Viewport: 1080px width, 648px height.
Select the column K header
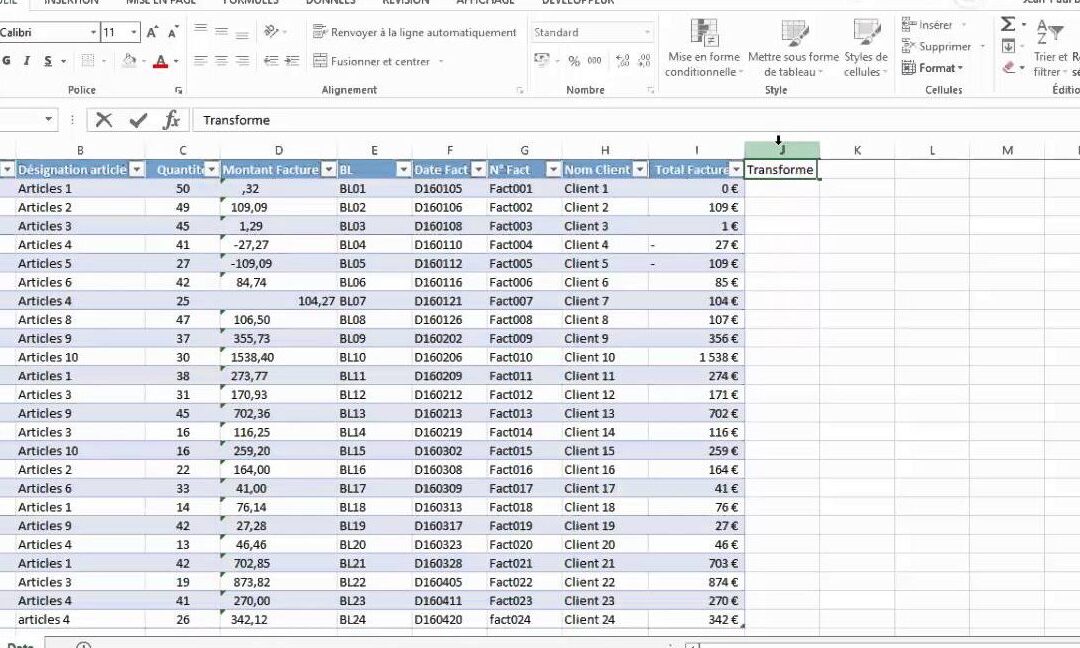[857, 150]
